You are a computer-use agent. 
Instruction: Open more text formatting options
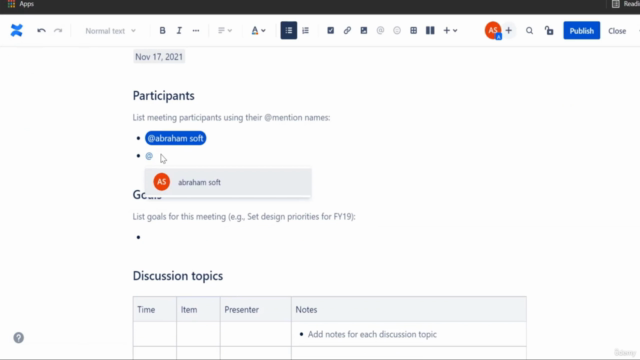(196, 31)
